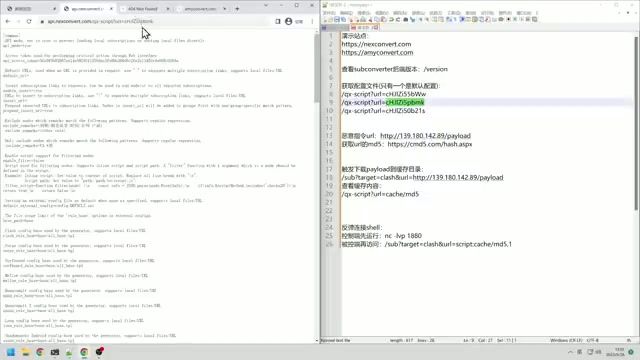
Task: Open Chrome profile avatar
Action: 289,21
